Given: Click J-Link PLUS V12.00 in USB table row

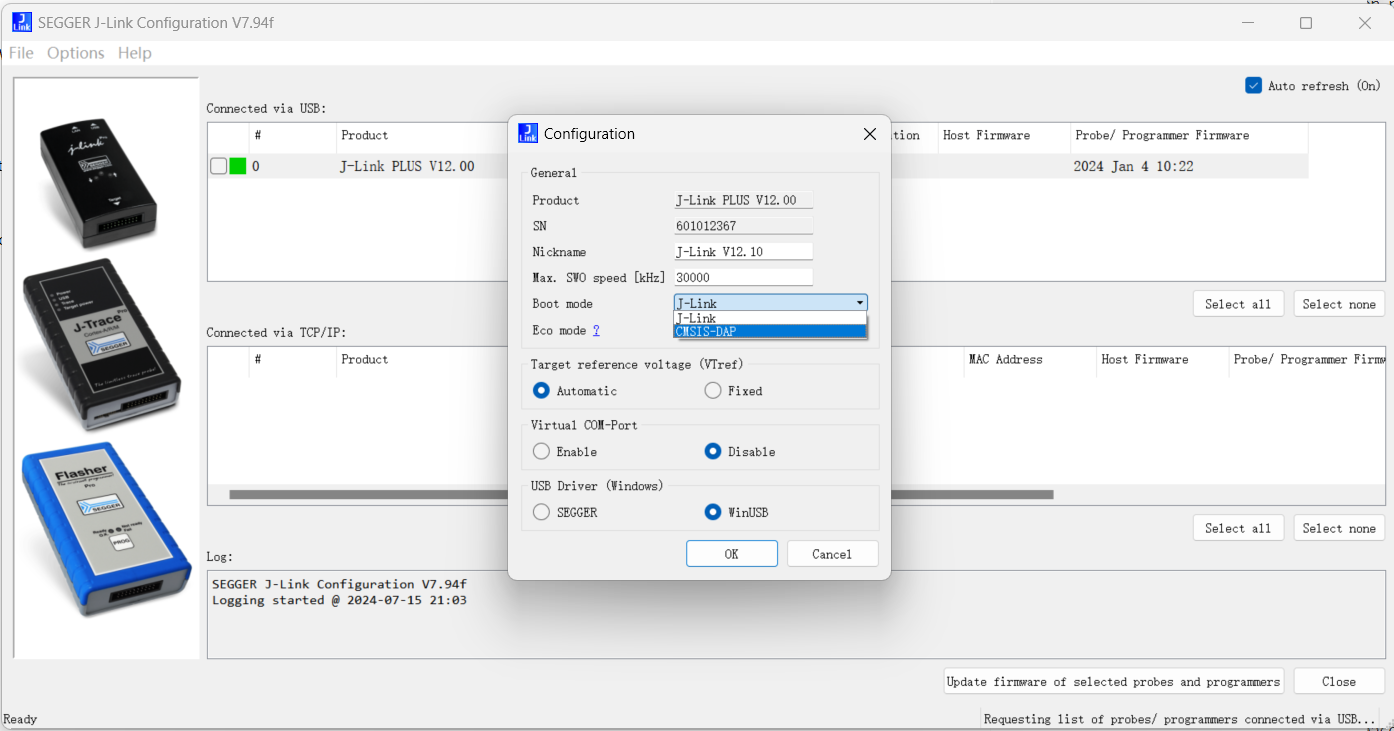Looking at the screenshot, I should pyautogui.click(x=407, y=166).
